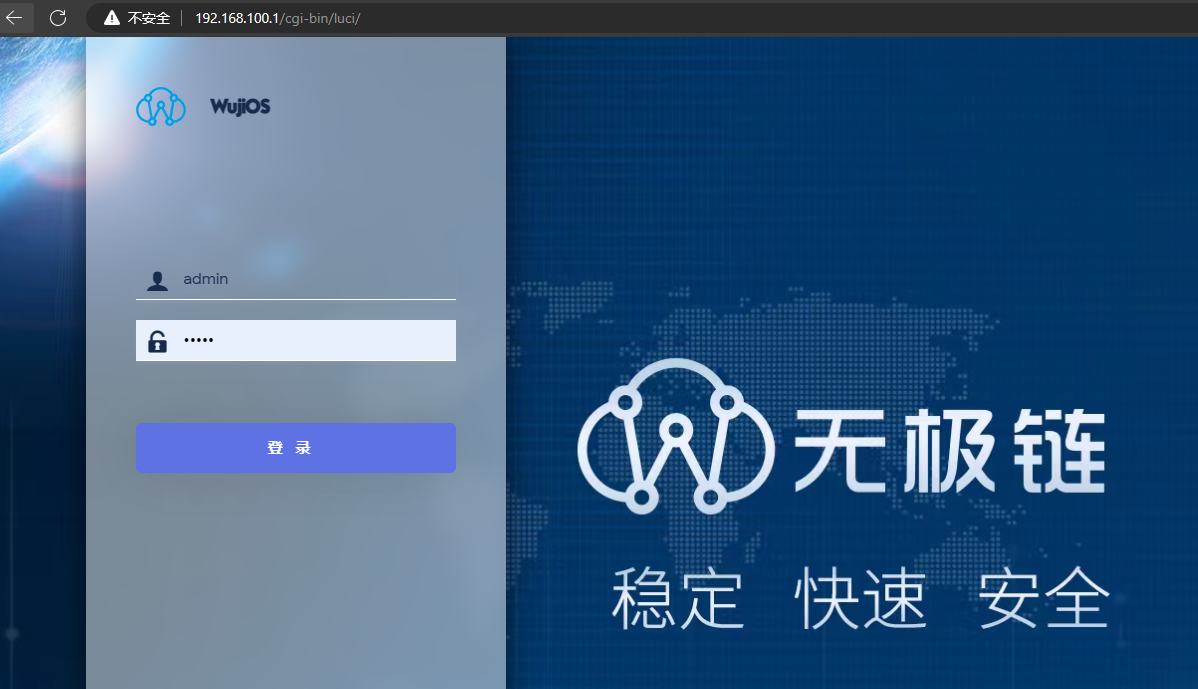This screenshot has height=689, width=1198.
Task: Click the browser back arrow
Action: click(x=14, y=18)
